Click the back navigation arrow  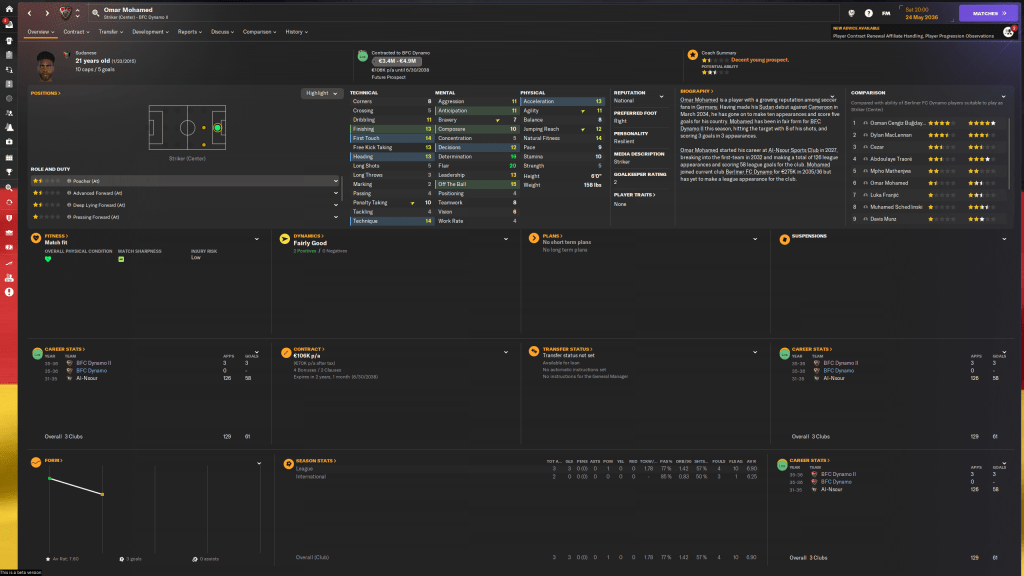[30, 13]
